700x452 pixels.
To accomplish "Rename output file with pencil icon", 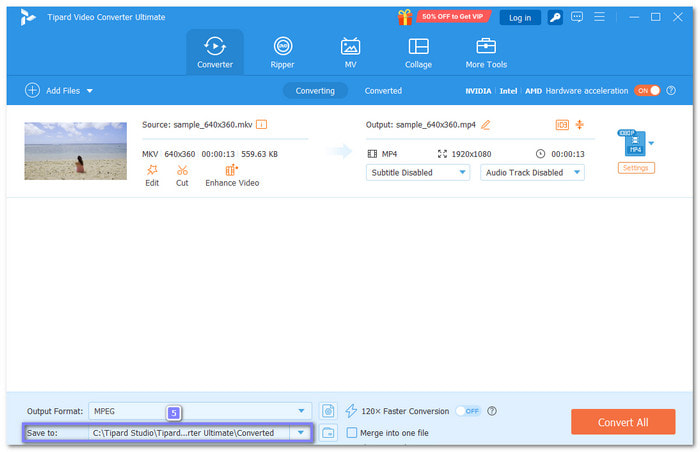I will click(486, 125).
